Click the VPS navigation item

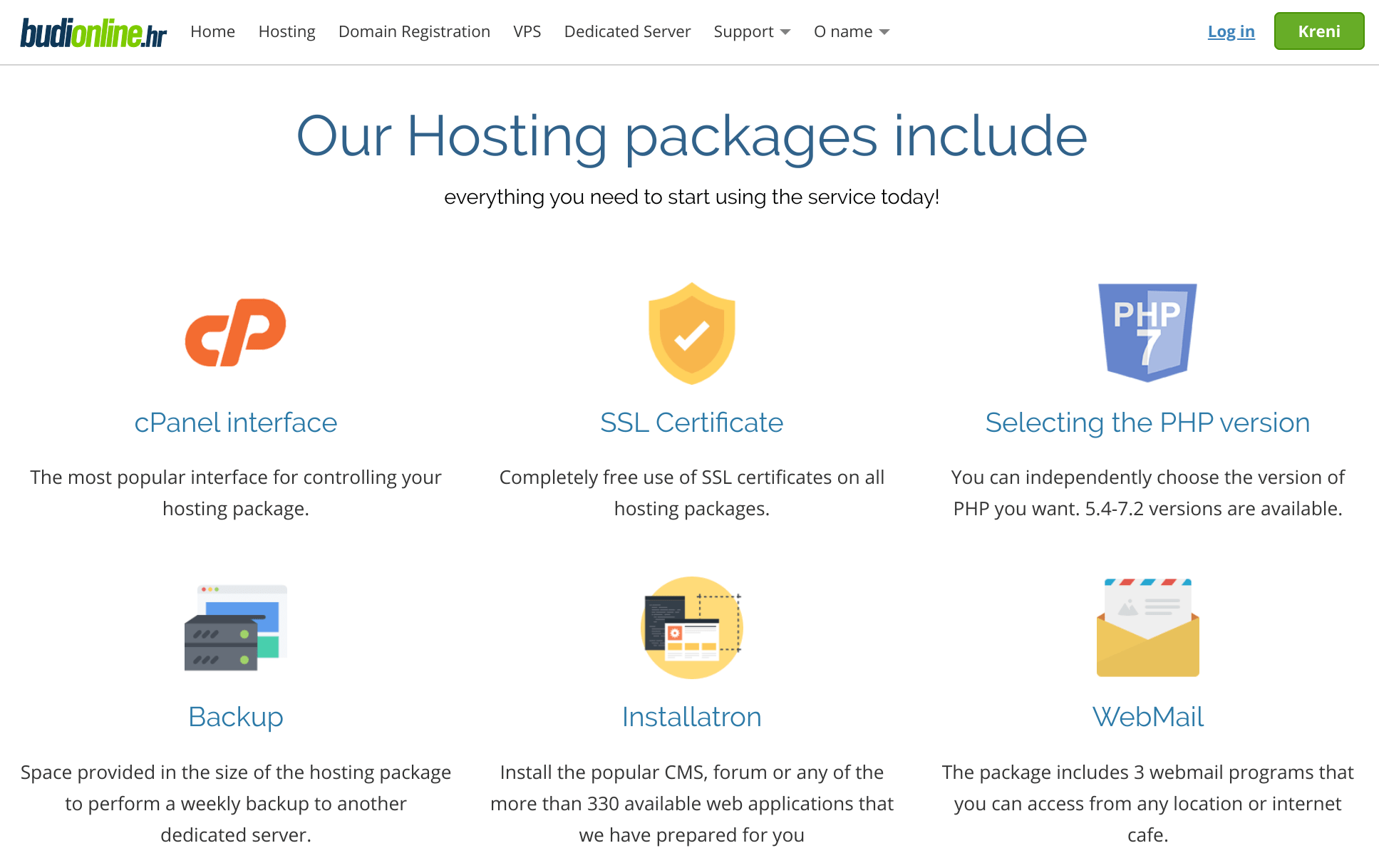tap(526, 31)
